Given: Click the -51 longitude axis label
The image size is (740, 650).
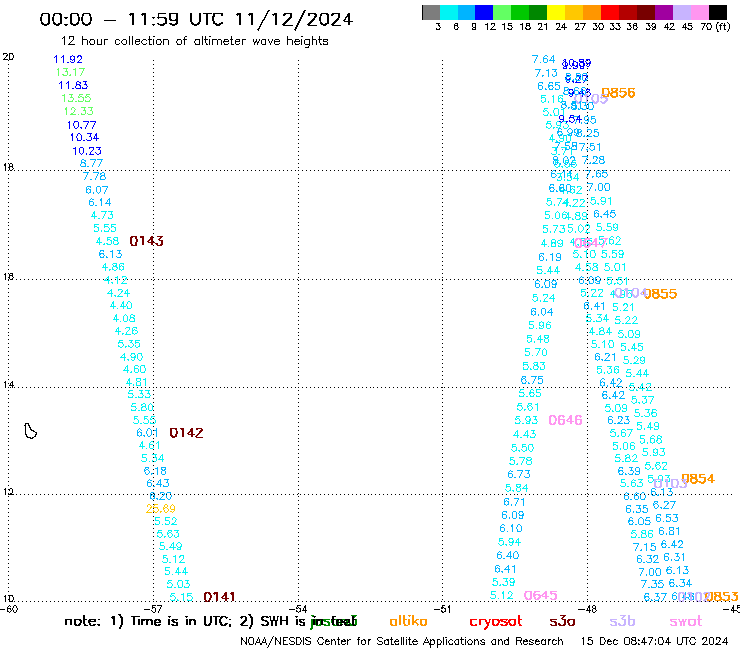Looking at the screenshot, I should click(x=442, y=609).
